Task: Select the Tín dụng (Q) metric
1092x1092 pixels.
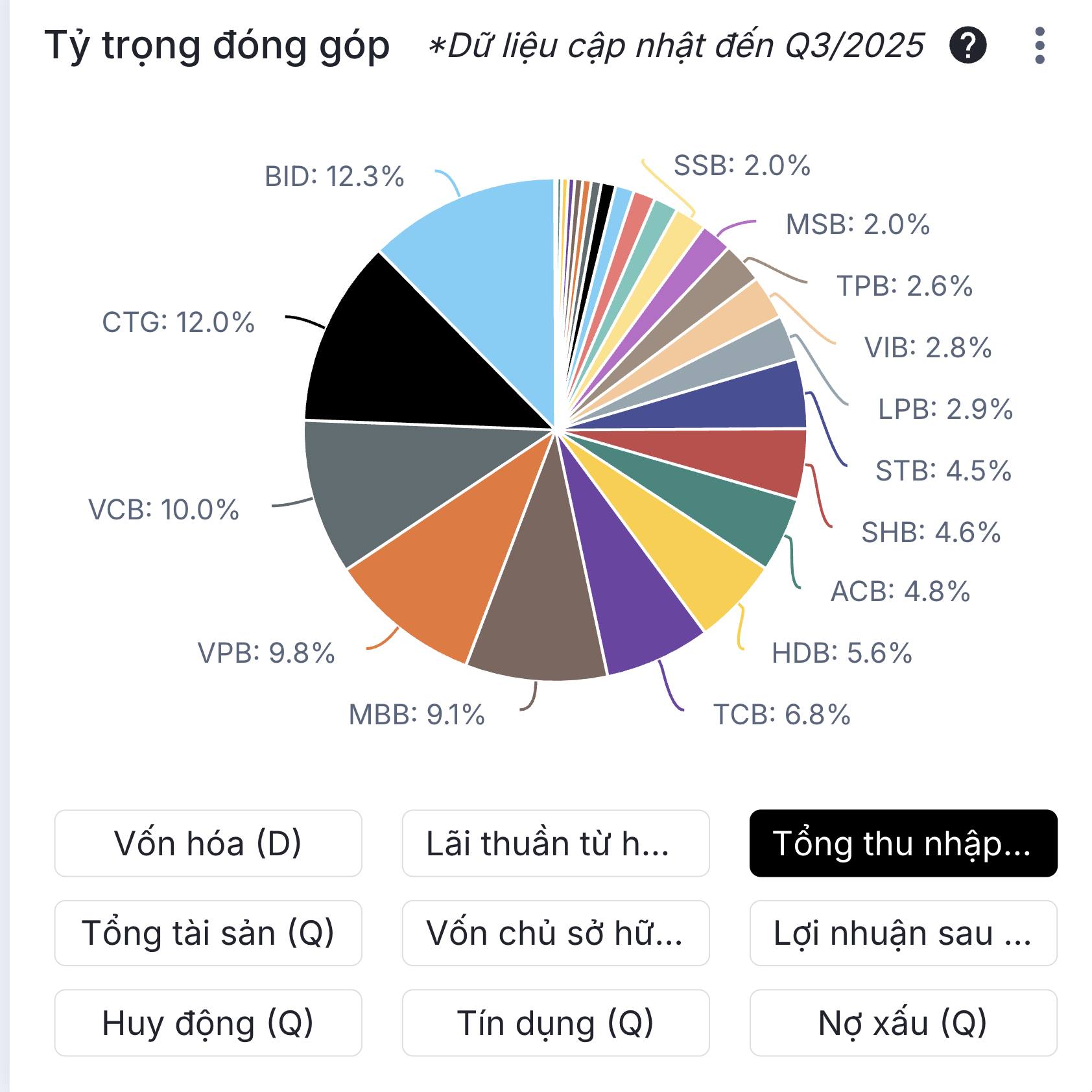Action: pos(556,1023)
